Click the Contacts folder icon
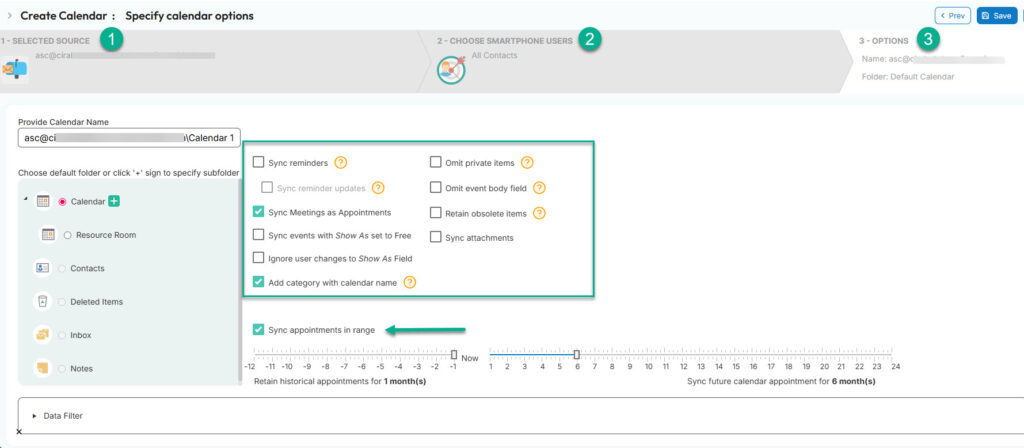This screenshot has height=448, width=1024. coord(43,268)
